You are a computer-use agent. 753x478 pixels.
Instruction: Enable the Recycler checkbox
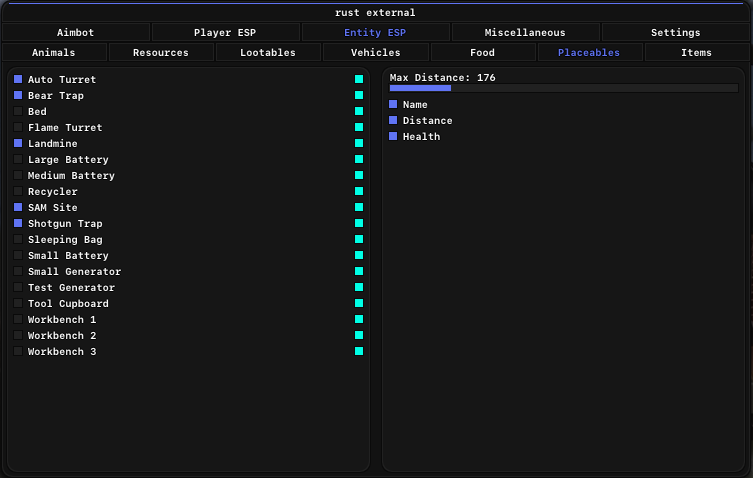(x=18, y=191)
